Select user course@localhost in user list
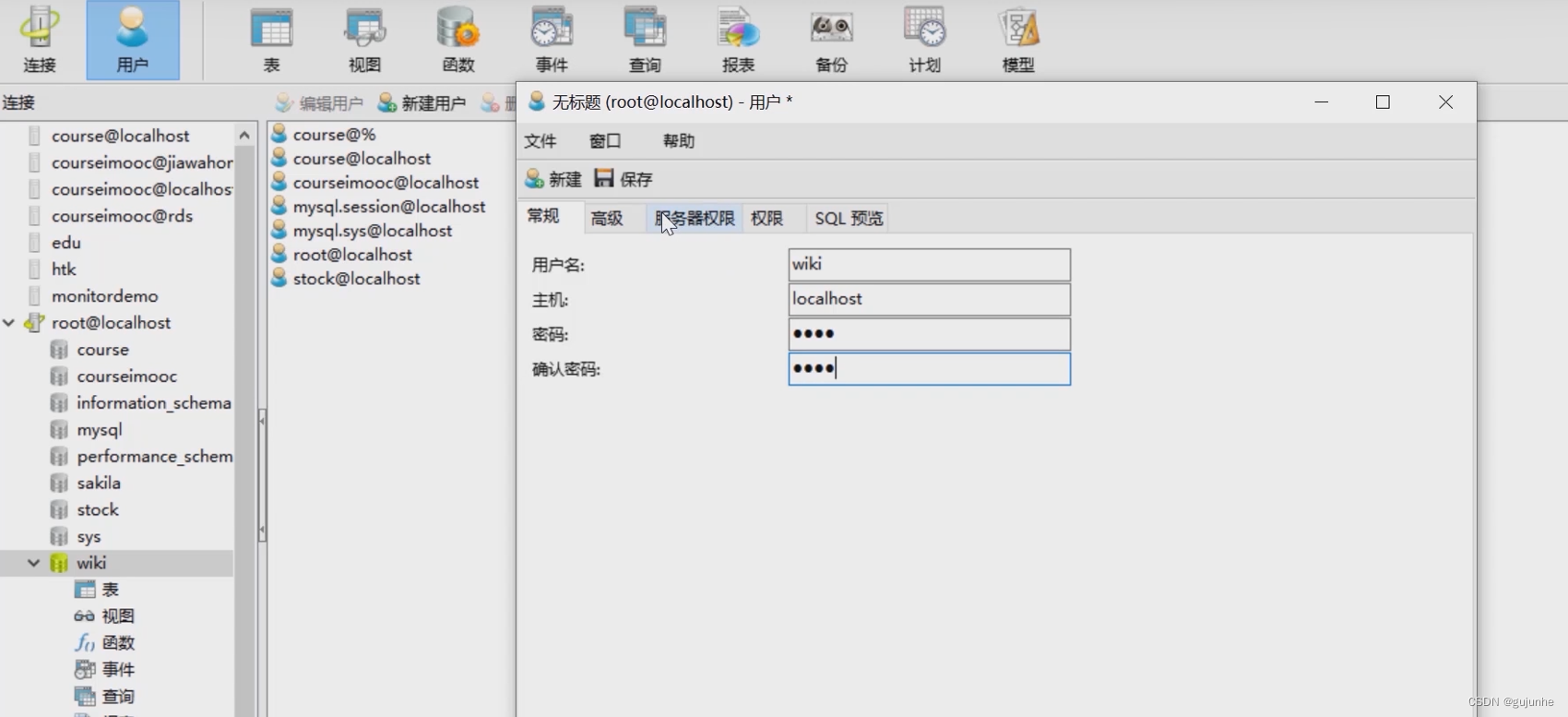 362,159
